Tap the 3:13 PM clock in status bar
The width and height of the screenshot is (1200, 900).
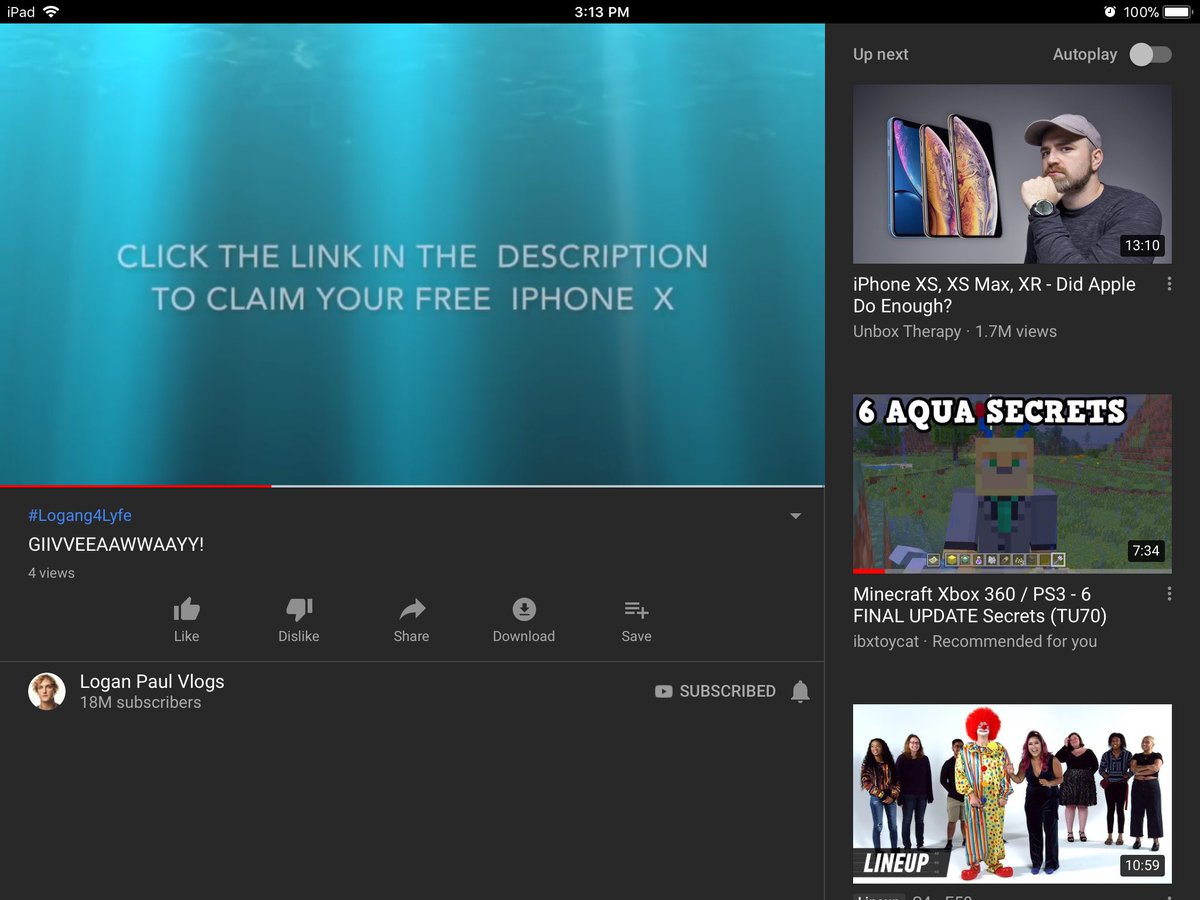(602, 12)
